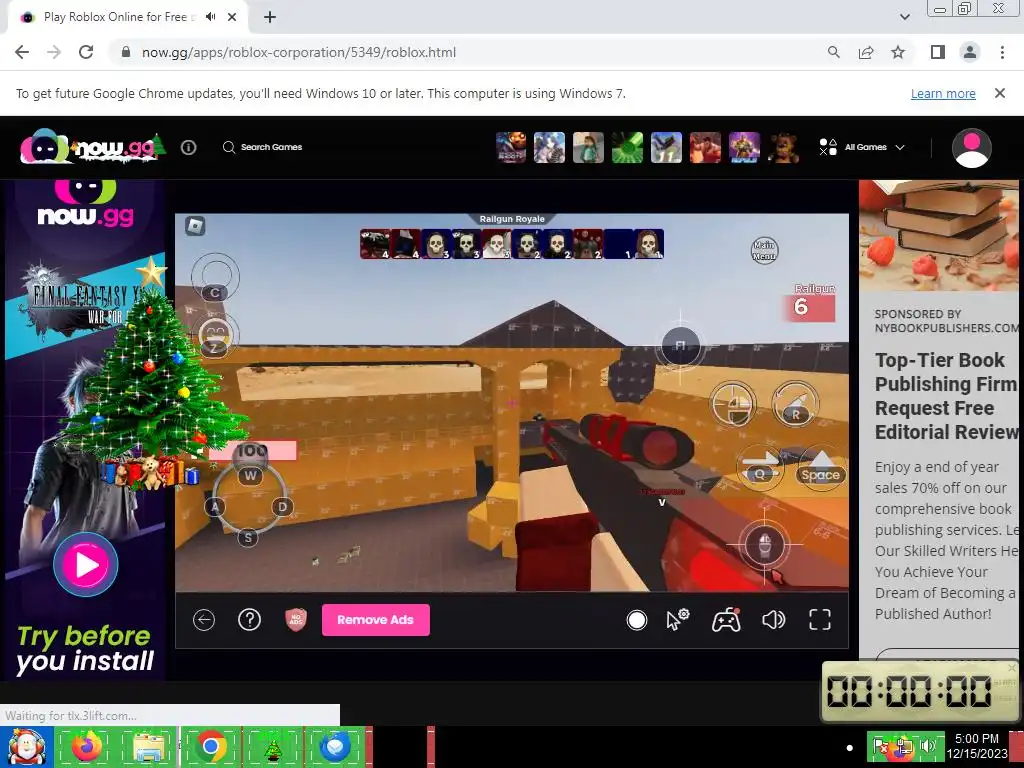Dismiss the Chrome update notification bar

tap(999, 93)
